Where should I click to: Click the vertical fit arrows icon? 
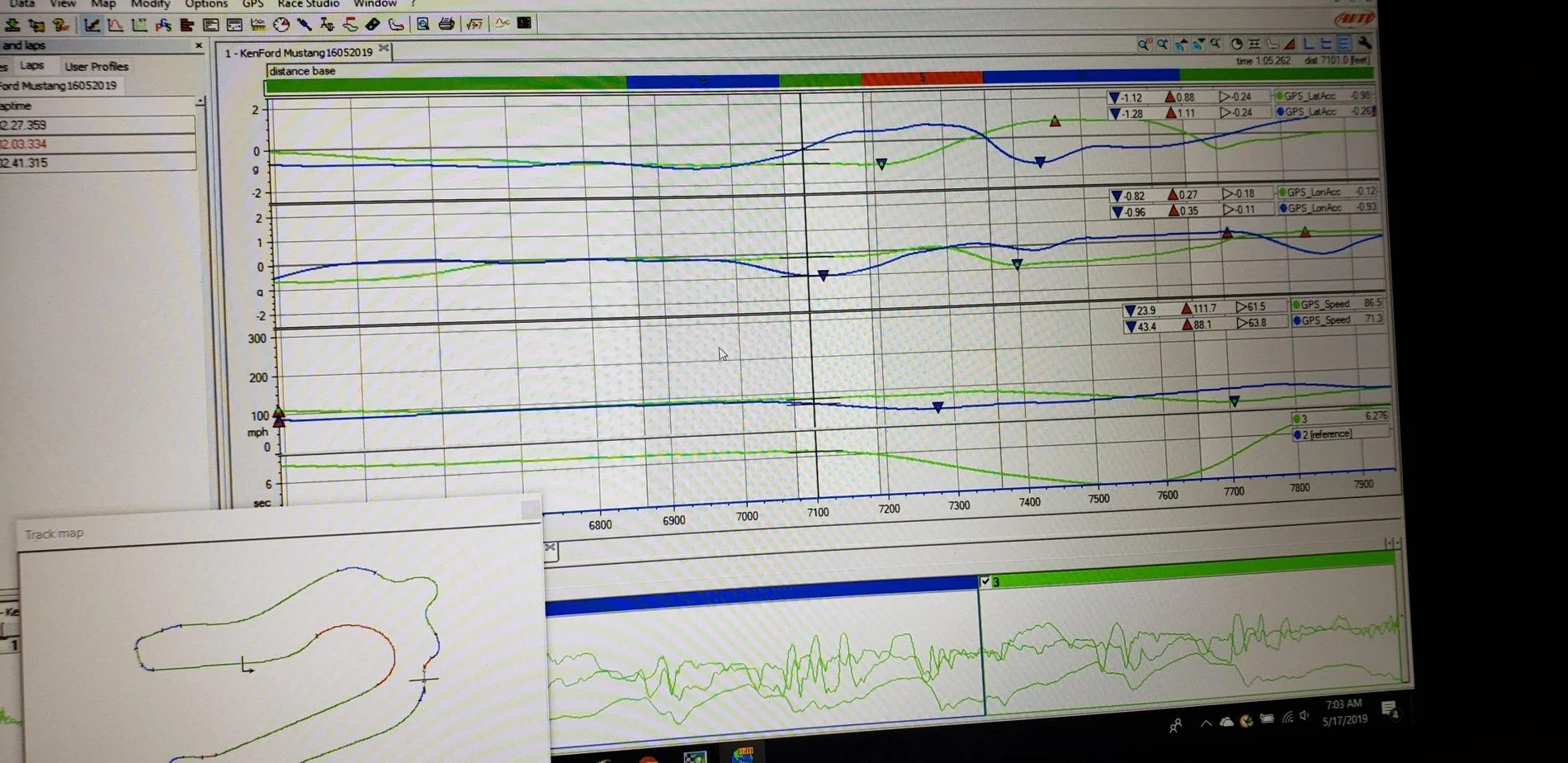(x=1254, y=44)
